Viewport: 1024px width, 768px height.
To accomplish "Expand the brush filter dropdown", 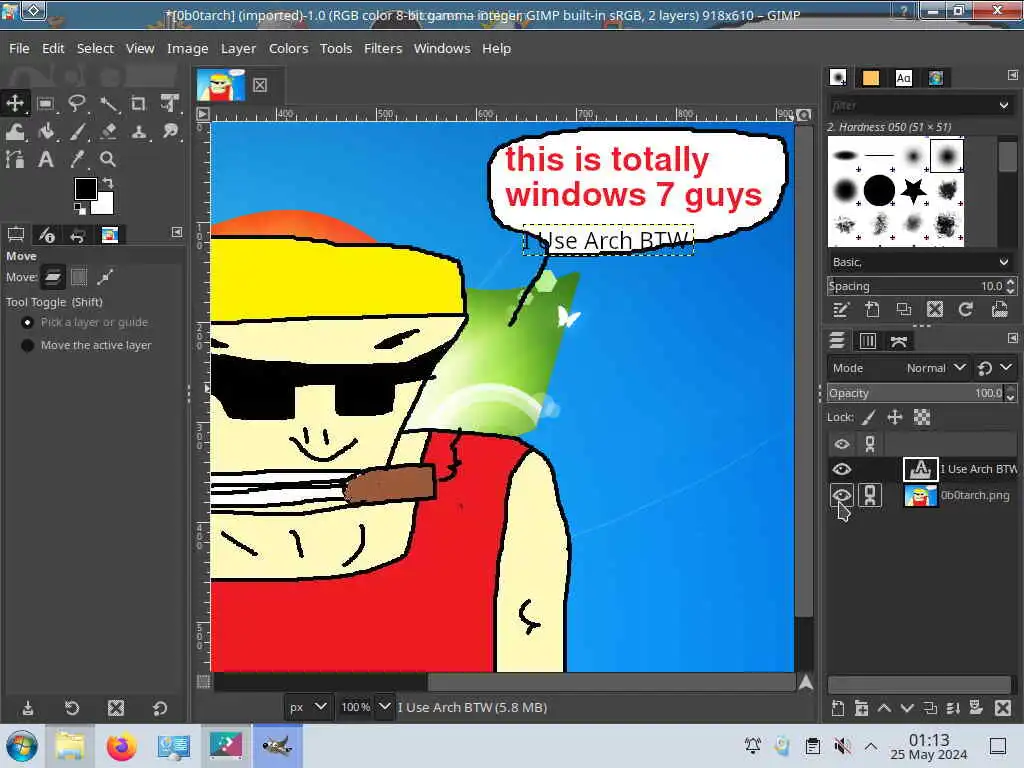I will (x=1004, y=105).
